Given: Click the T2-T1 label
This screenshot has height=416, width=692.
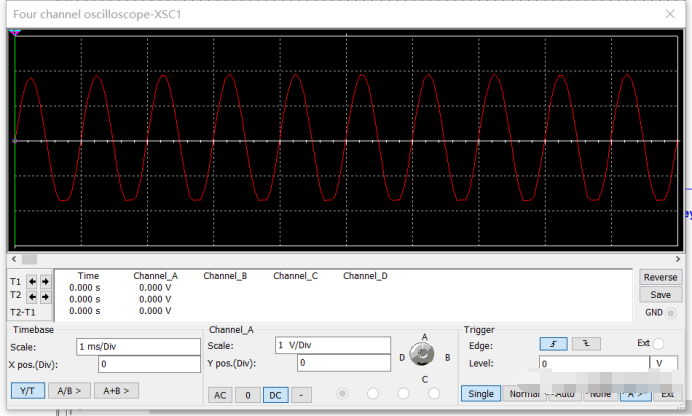Looking at the screenshot, I should click(x=23, y=312).
